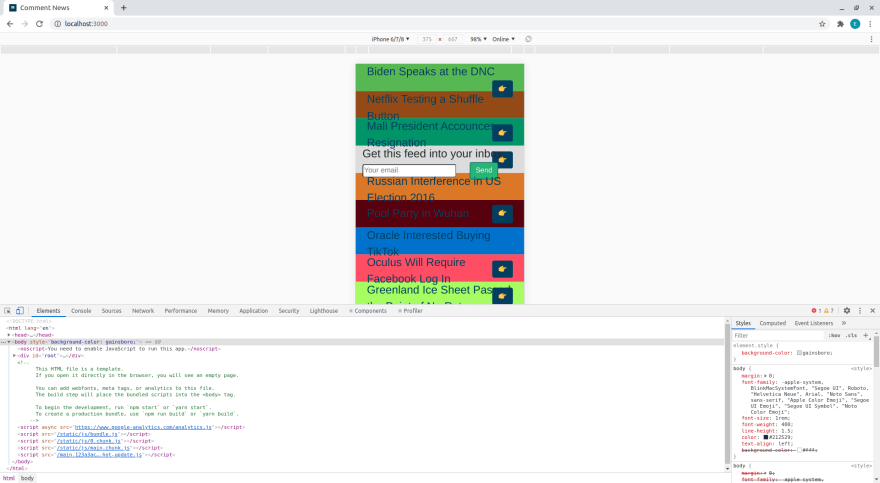Screen dimensions: 880x483
Task: Click the gainsboro color swatch
Action: 799,353
